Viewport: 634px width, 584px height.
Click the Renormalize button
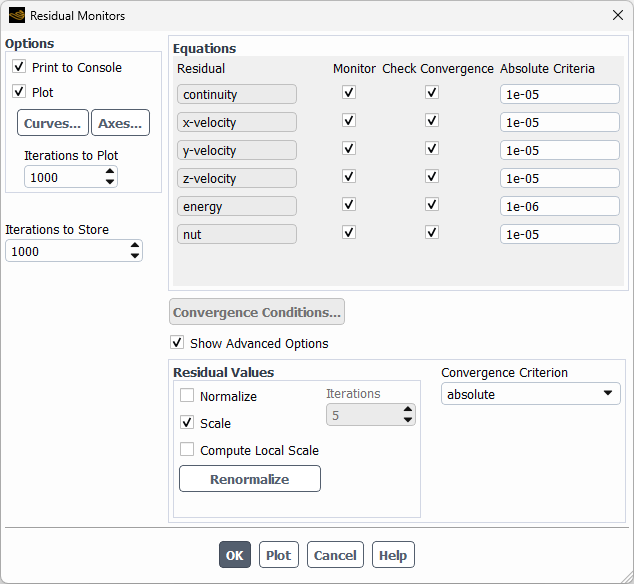click(x=250, y=479)
